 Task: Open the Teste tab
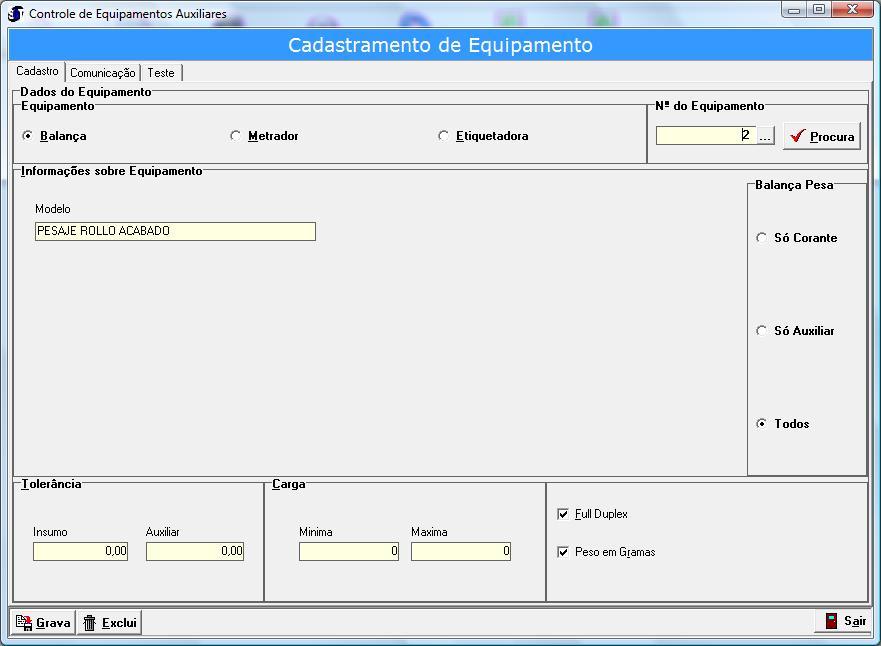pos(161,73)
